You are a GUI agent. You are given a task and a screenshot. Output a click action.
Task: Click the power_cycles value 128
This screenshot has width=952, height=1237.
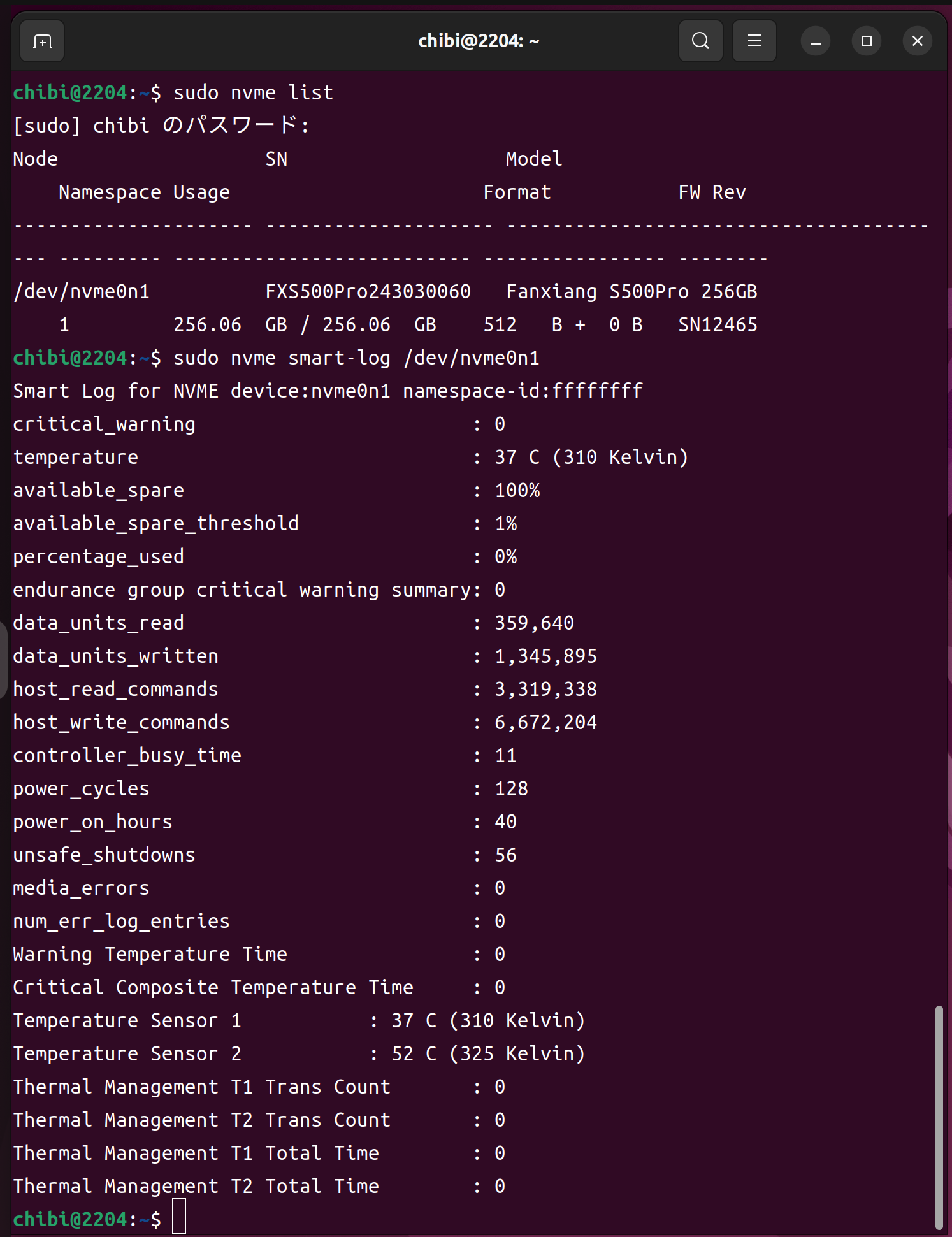coord(511,789)
